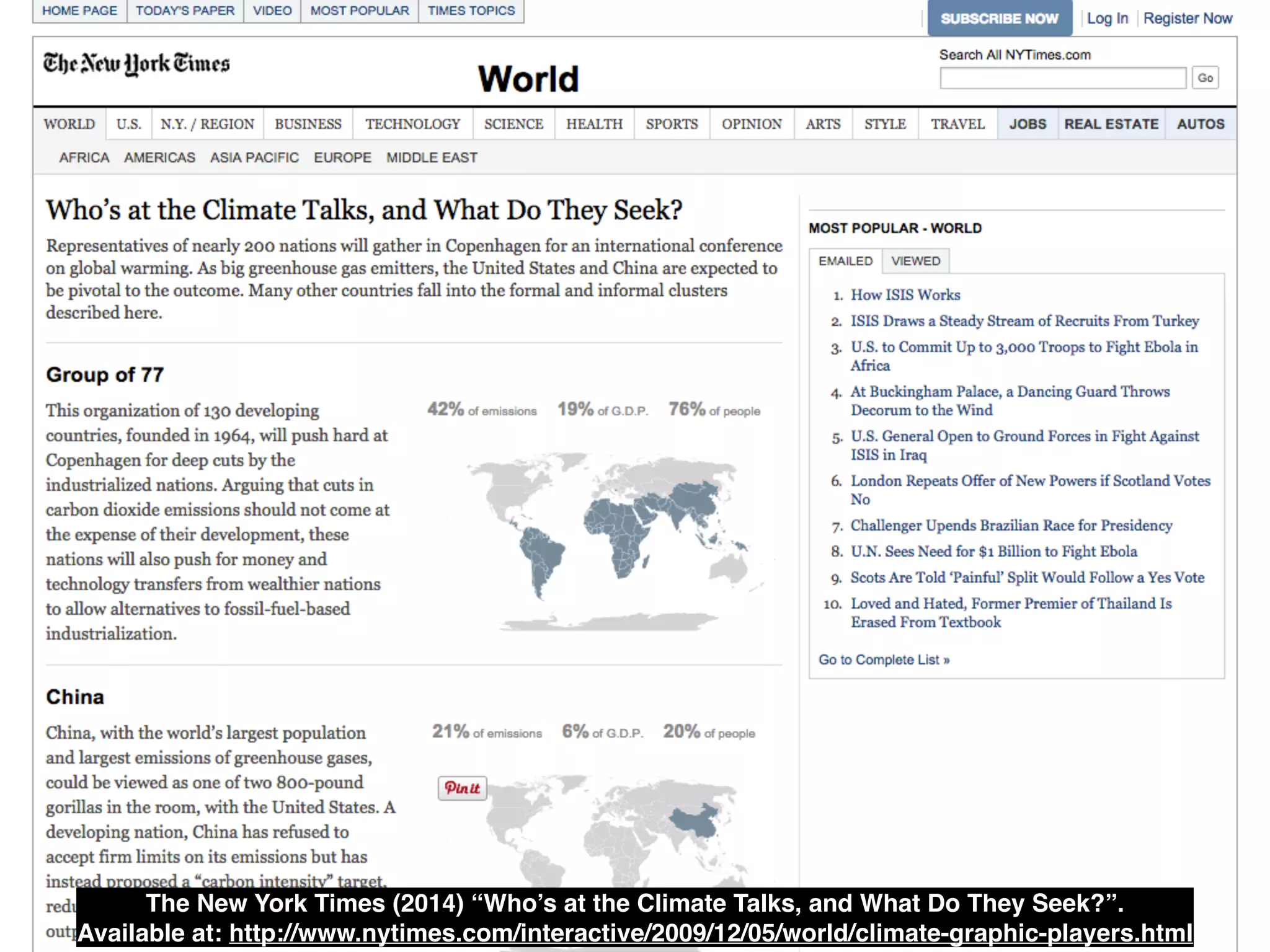Image resolution: width=1270 pixels, height=952 pixels.
Task: Open the HOME PAGE top nav item
Action: pyautogui.click(x=79, y=11)
